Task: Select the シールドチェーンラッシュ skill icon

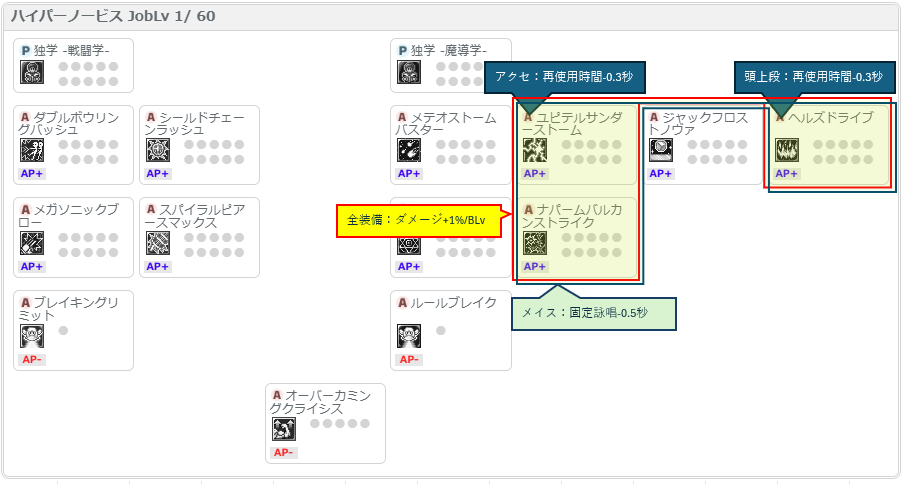Action: [157, 150]
